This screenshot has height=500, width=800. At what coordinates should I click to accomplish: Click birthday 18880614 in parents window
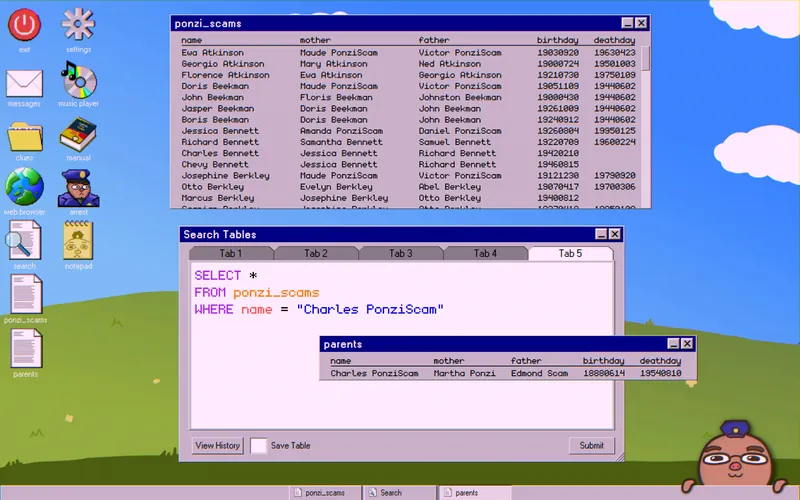click(604, 373)
